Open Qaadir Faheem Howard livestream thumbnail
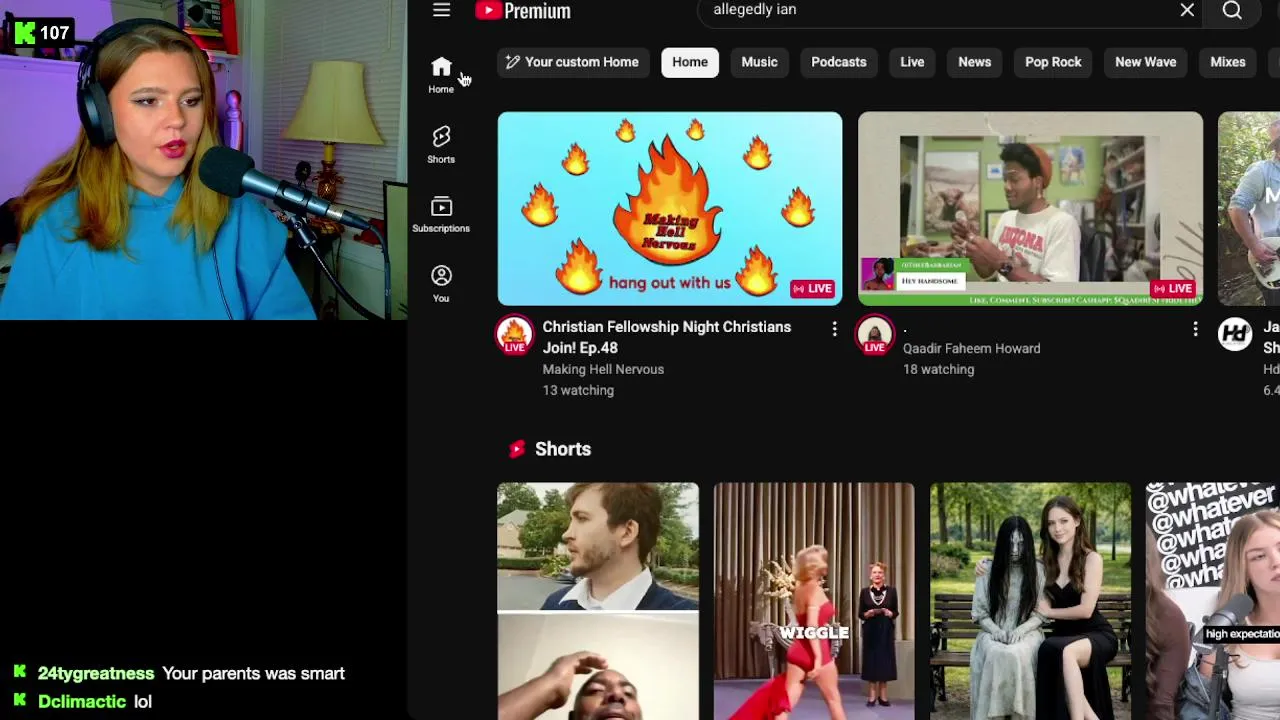The width and height of the screenshot is (1280, 720). (1030, 208)
